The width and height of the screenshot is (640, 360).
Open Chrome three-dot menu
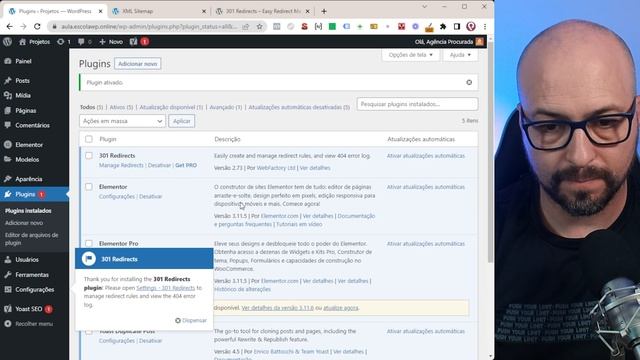pyautogui.click(x=485, y=27)
